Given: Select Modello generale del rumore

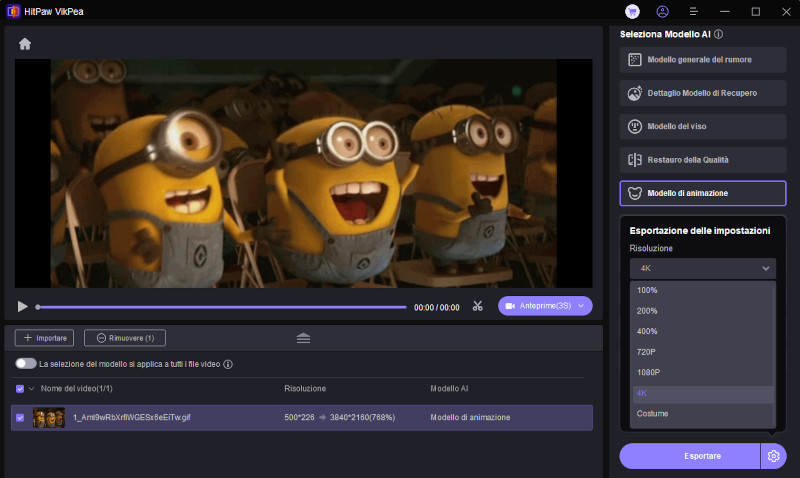Looking at the screenshot, I should tap(703, 60).
